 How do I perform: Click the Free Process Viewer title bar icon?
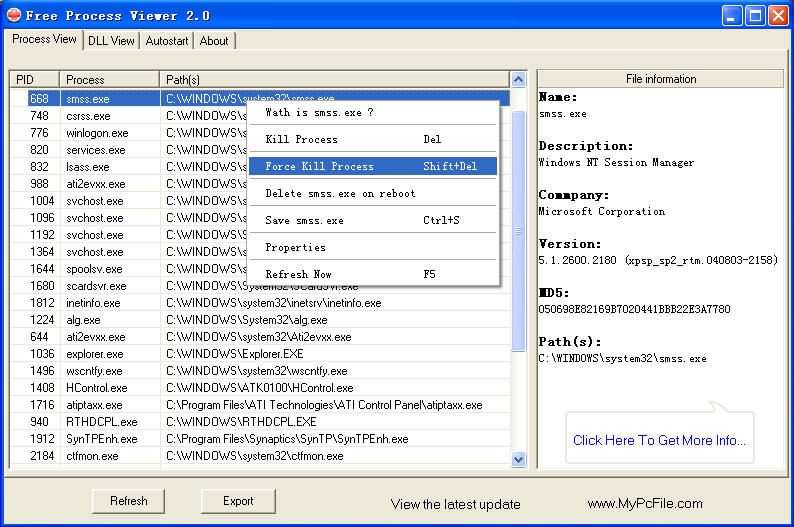[x=14, y=15]
